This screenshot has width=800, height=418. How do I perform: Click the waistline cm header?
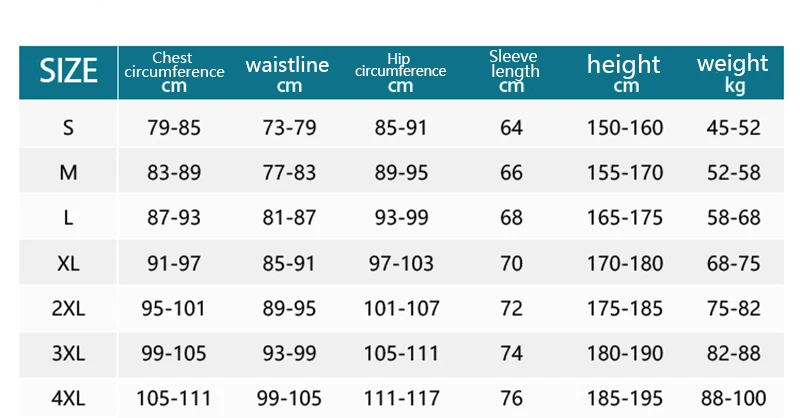click(x=287, y=73)
